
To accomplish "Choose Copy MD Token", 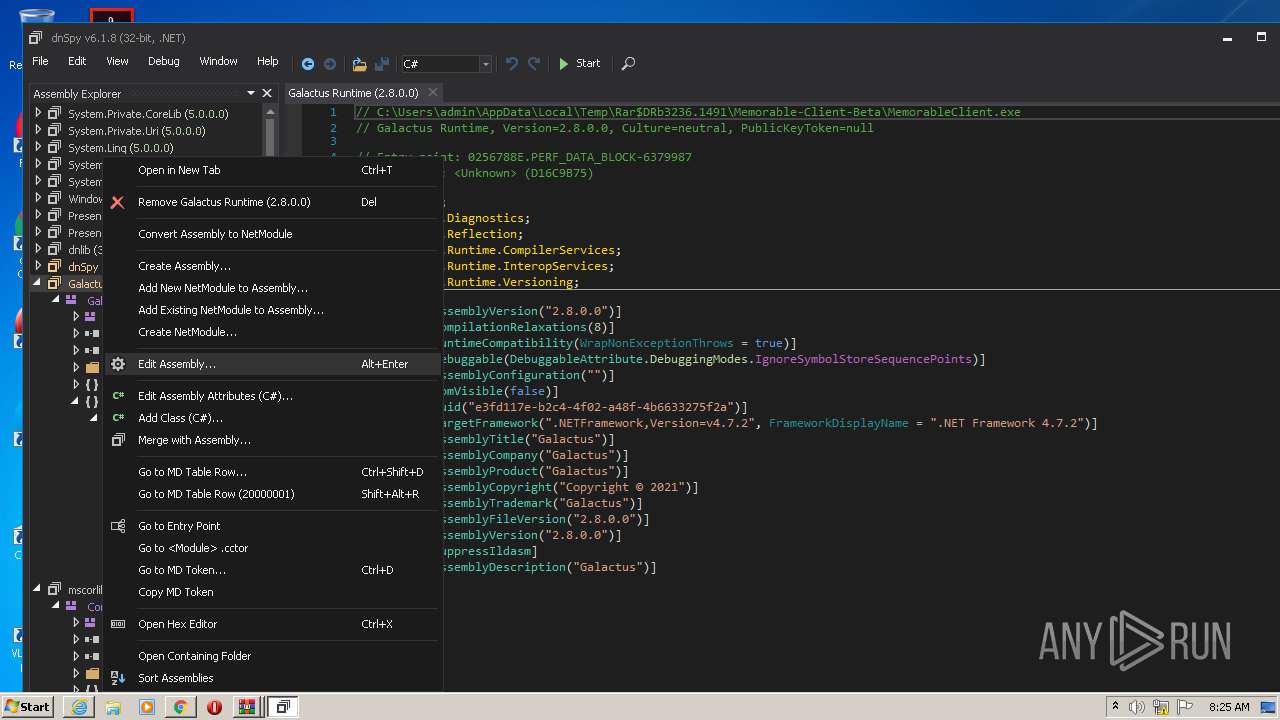I will tap(273, 592).
